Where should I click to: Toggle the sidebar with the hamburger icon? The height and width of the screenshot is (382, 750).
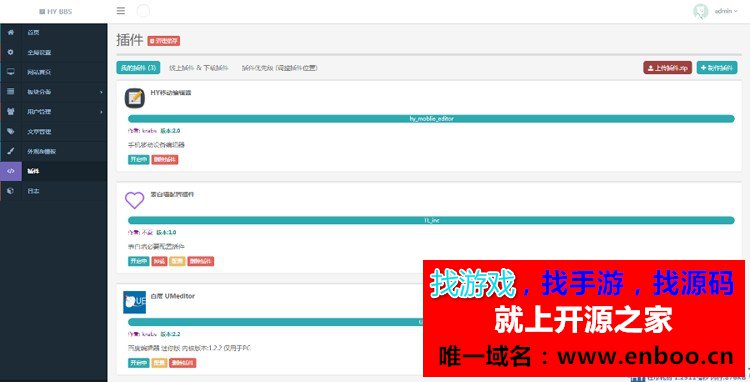pyautogui.click(x=121, y=11)
